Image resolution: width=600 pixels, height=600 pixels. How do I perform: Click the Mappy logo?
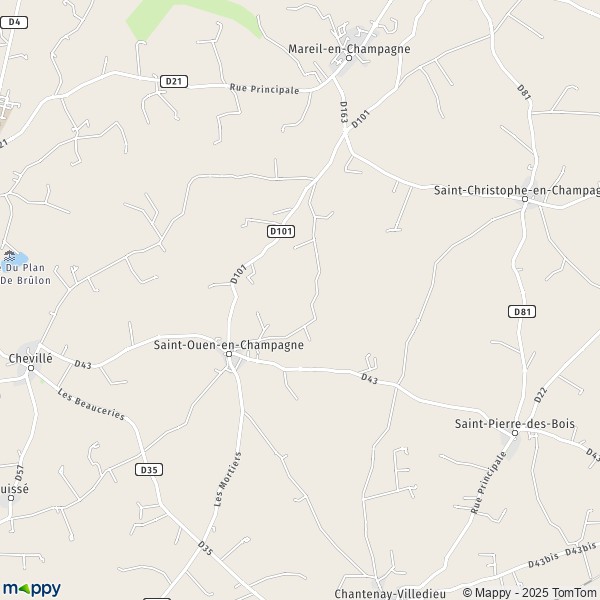click(32, 589)
